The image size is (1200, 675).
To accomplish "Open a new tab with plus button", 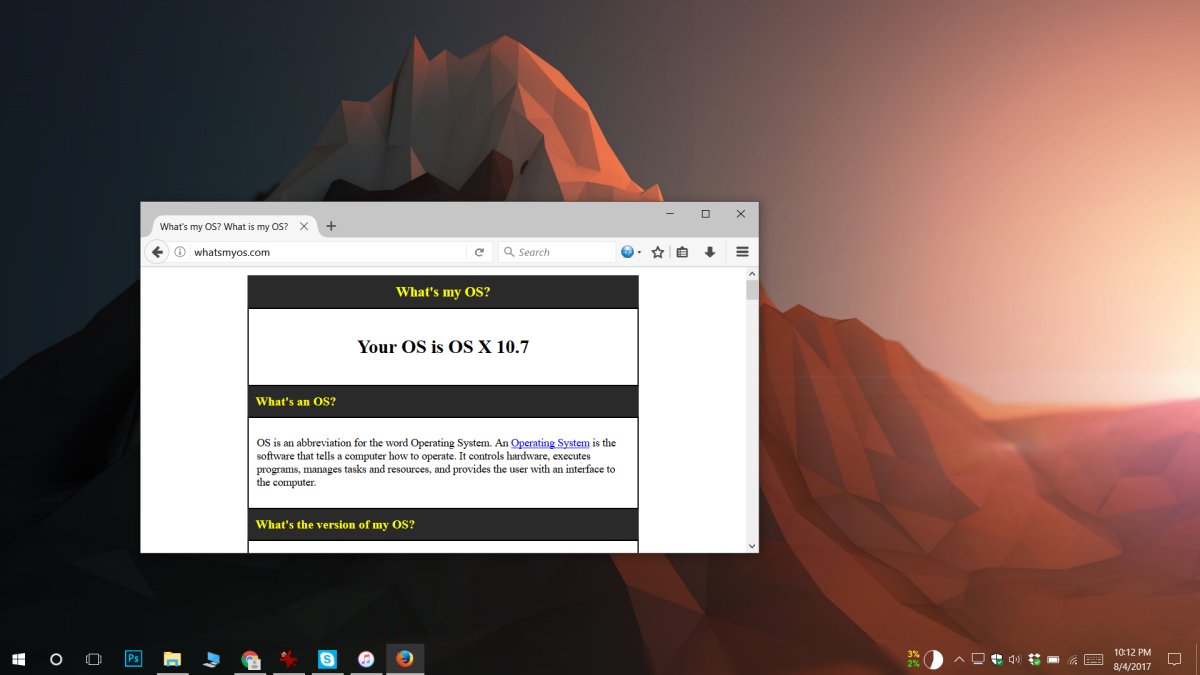I will click(331, 226).
